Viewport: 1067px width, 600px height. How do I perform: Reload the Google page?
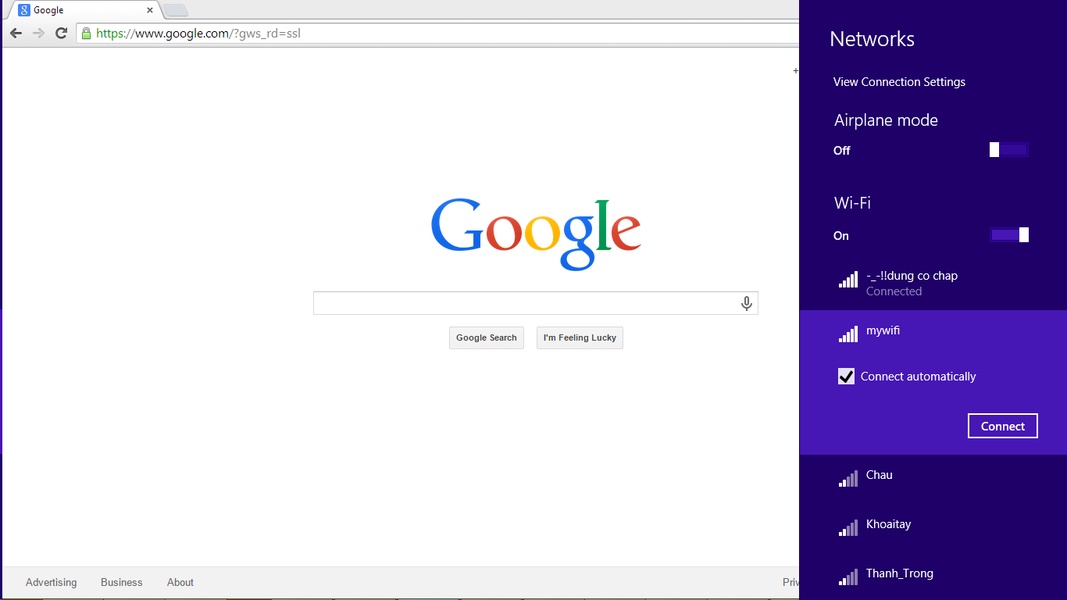tap(61, 33)
